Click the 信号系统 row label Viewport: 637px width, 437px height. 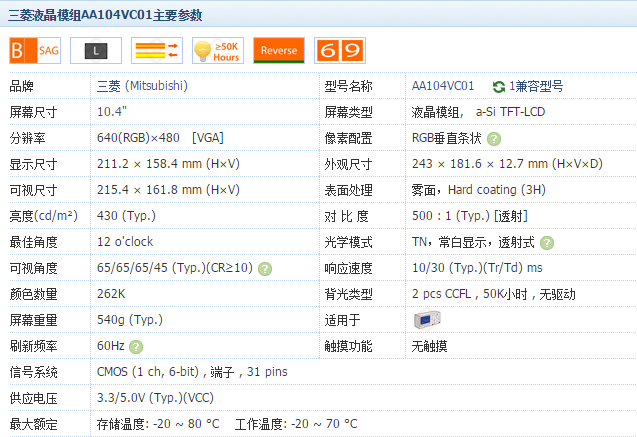click(33, 372)
